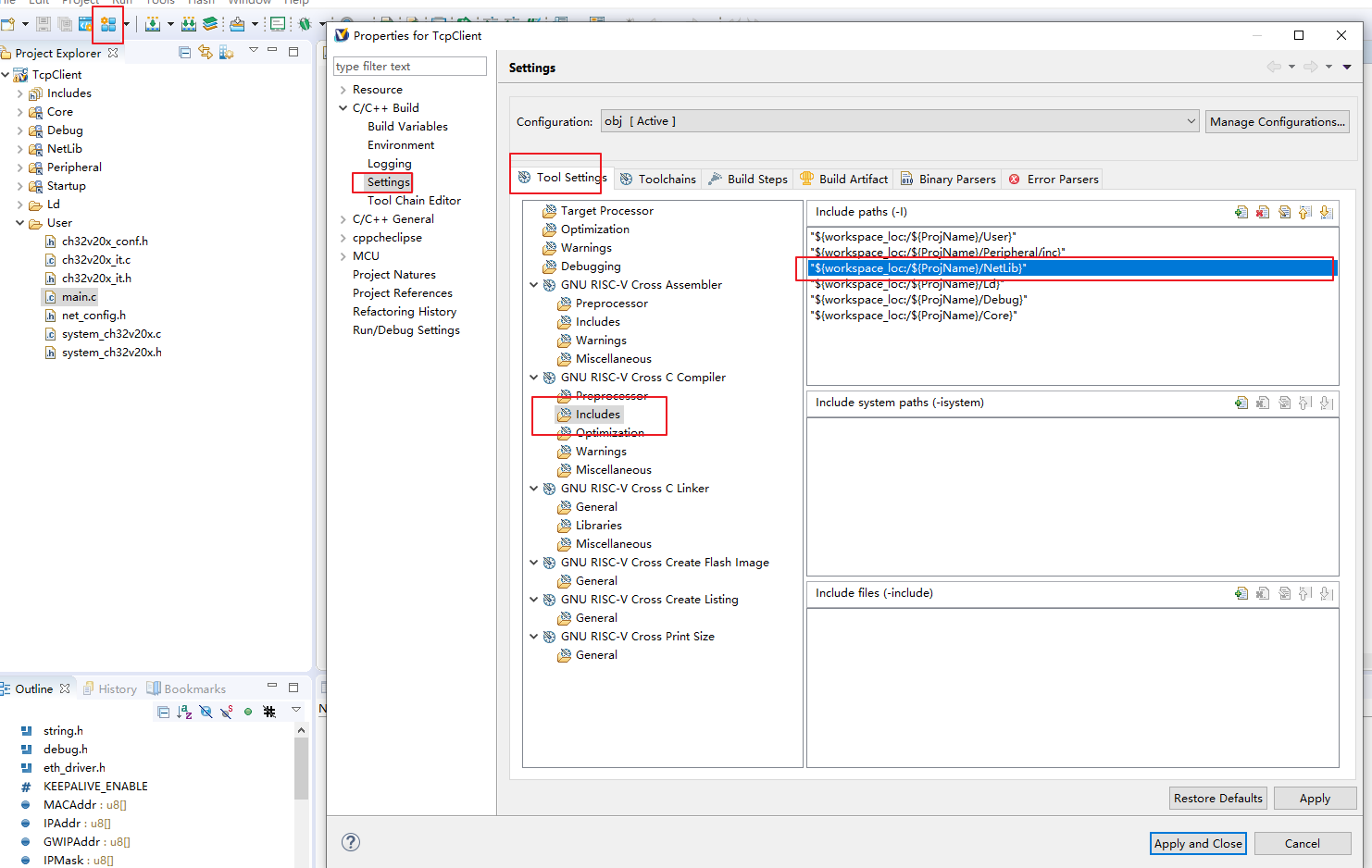Hide non-public members green dot in Outline
1372x868 pixels.
[x=248, y=712]
